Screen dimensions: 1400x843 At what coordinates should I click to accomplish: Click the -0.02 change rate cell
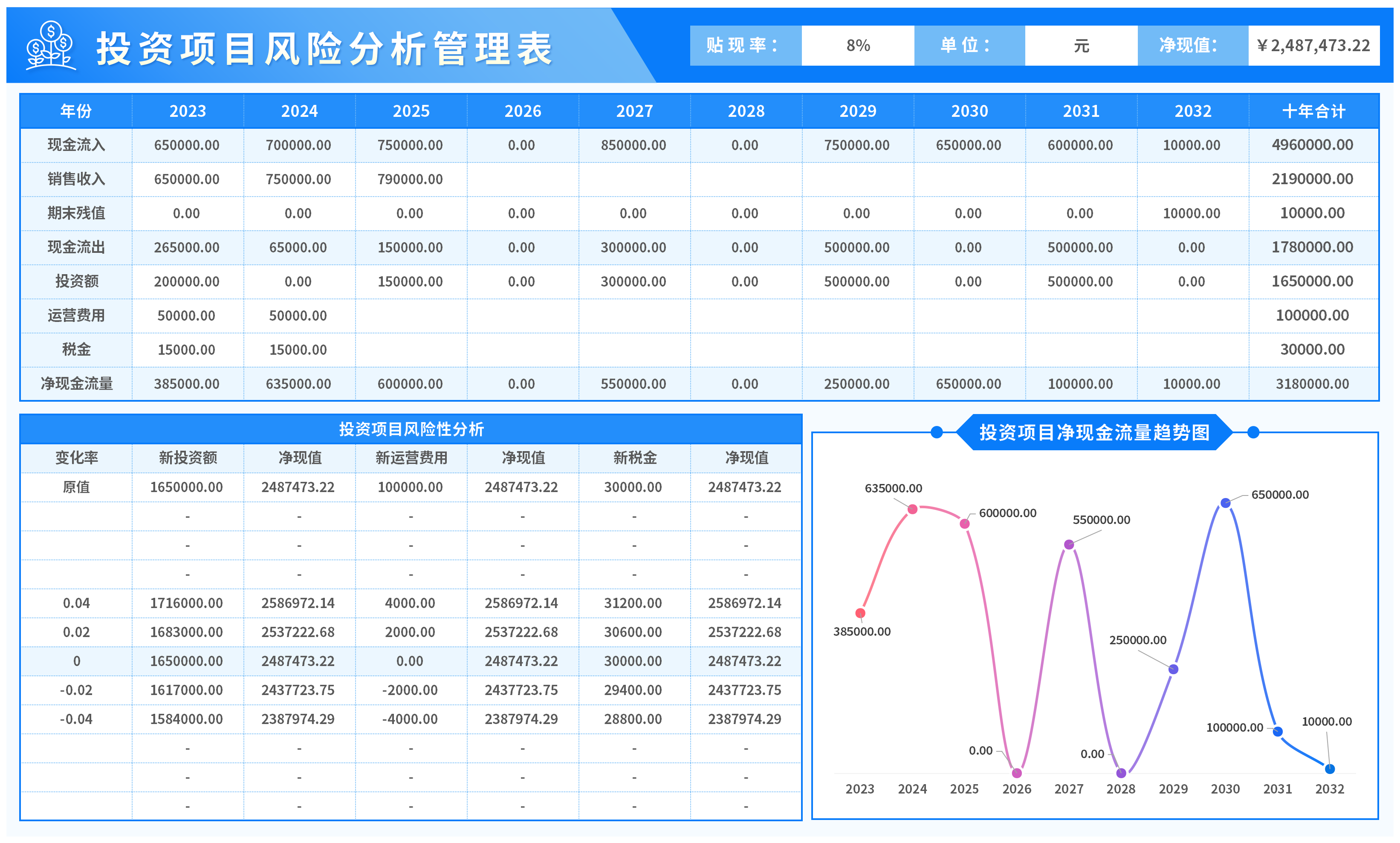(x=76, y=689)
